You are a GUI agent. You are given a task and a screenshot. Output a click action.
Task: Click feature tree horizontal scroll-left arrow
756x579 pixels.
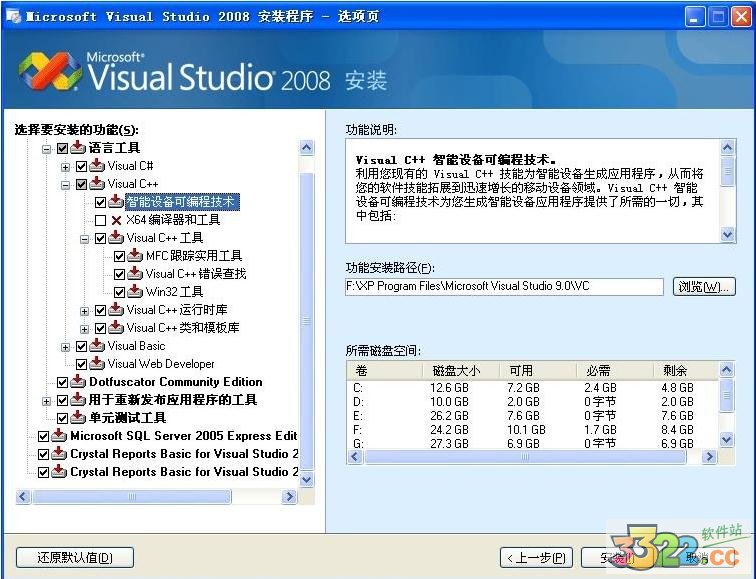(24, 497)
